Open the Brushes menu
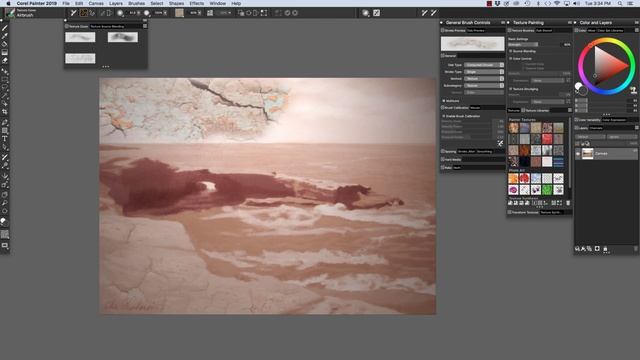This screenshot has height=360, width=640. point(136,3)
